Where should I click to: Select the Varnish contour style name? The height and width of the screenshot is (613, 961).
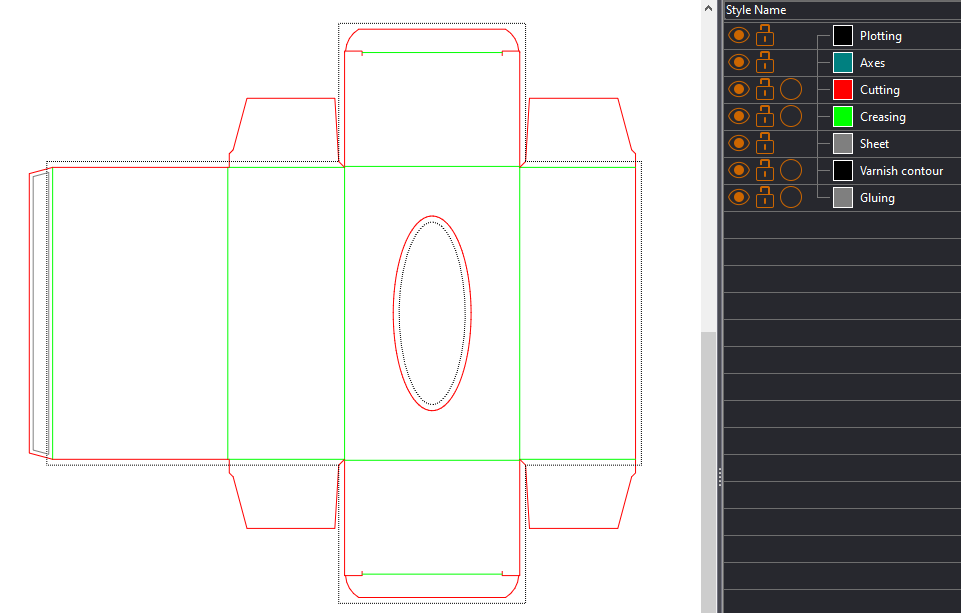point(901,170)
